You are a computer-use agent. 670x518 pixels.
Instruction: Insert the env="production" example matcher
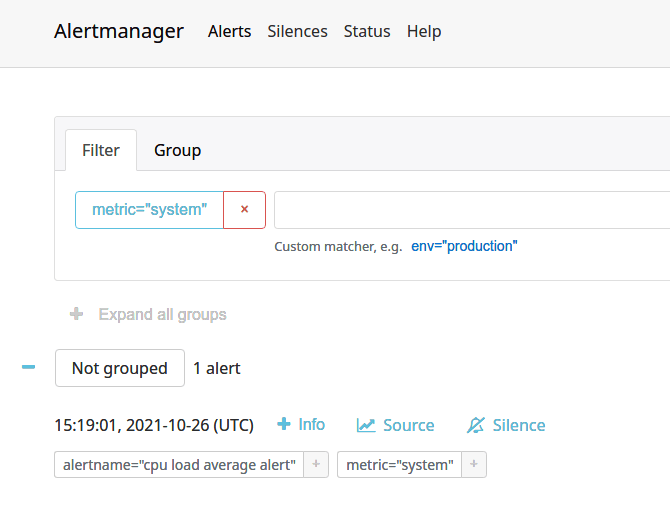[x=464, y=246]
